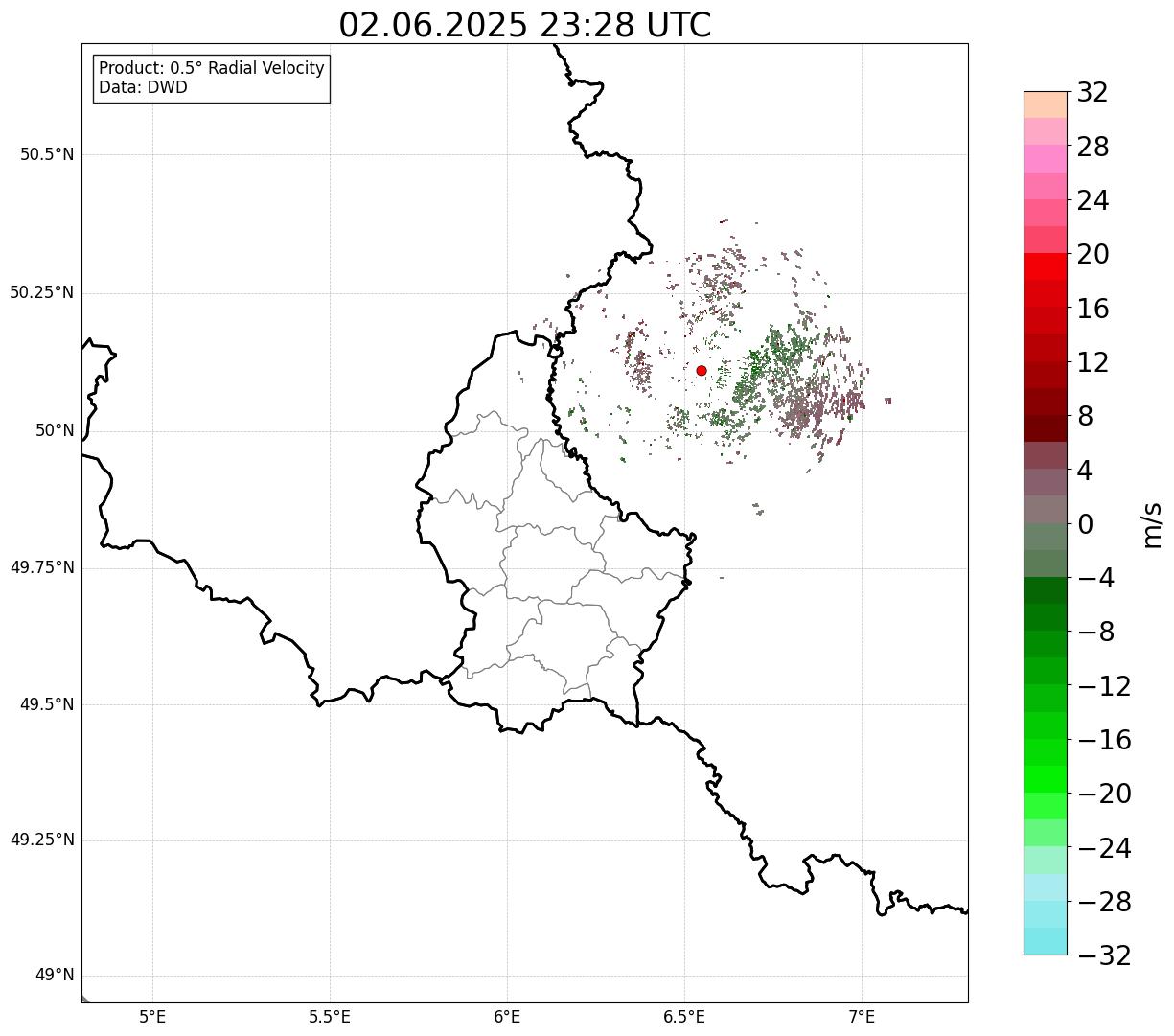Click the colorbar label '4'
Screen dimensions: 1174x1036
(1085, 471)
